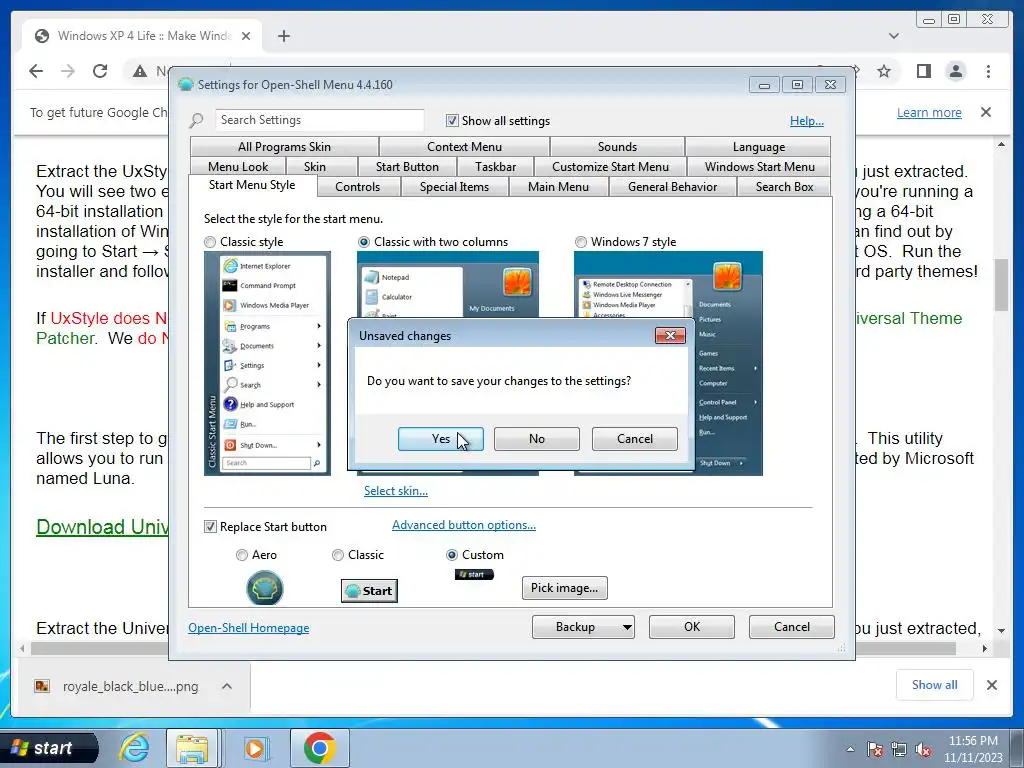Screen dimensions: 1024x768
Task: Click the Aero shell start button image
Action: click(264, 588)
